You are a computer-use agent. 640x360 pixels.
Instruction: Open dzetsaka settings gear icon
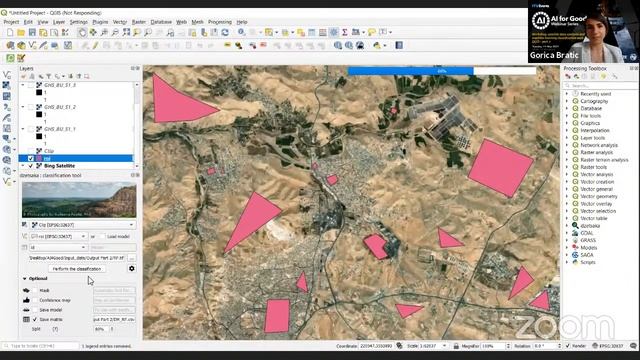pyautogui.click(x=131, y=269)
